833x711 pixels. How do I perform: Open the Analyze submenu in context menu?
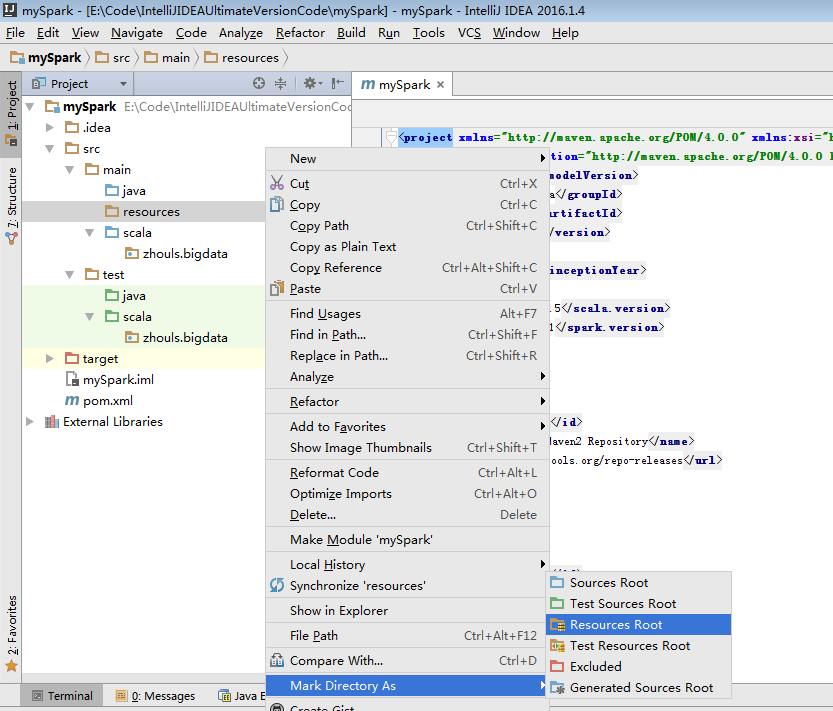click(407, 376)
